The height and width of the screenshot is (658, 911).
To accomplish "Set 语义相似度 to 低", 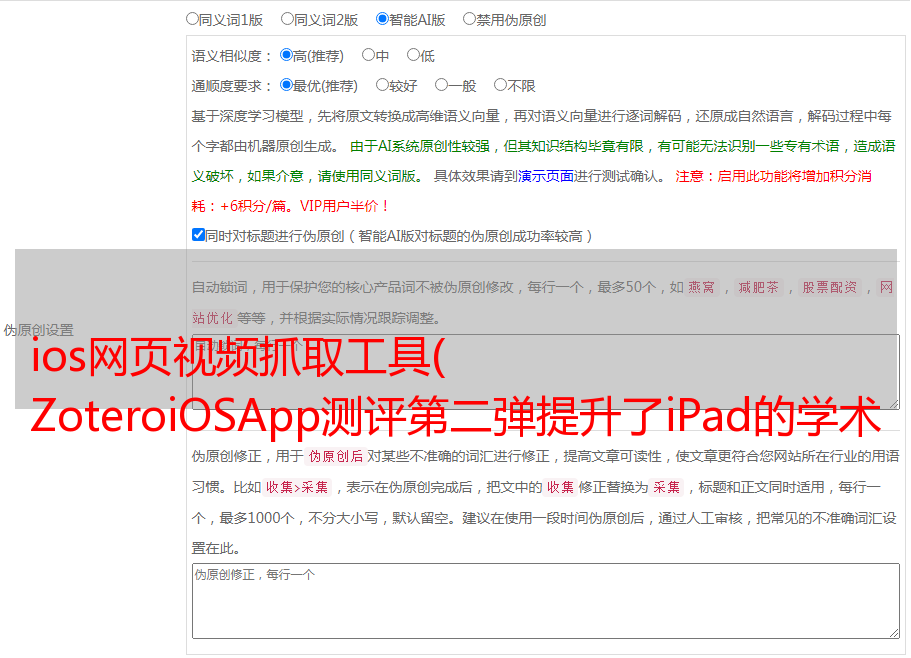I will [x=413, y=55].
